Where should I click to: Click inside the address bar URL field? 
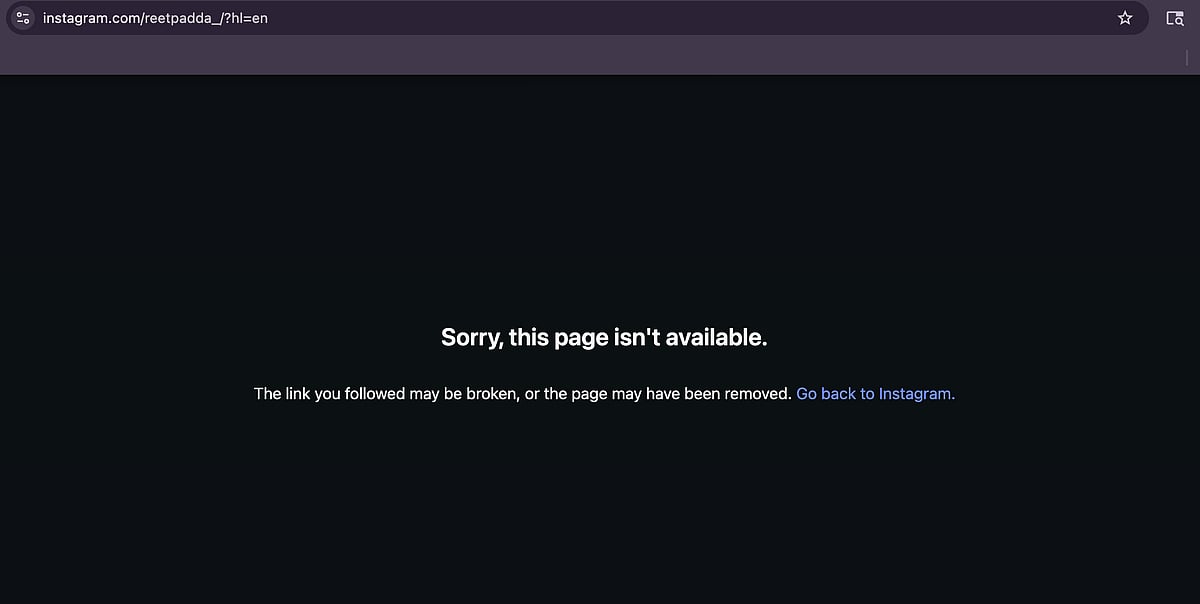[x=575, y=18]
